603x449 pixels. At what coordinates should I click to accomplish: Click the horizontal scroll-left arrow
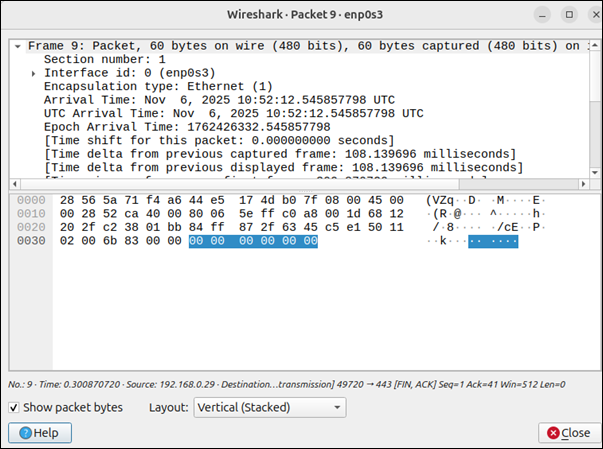coord(15,184)
